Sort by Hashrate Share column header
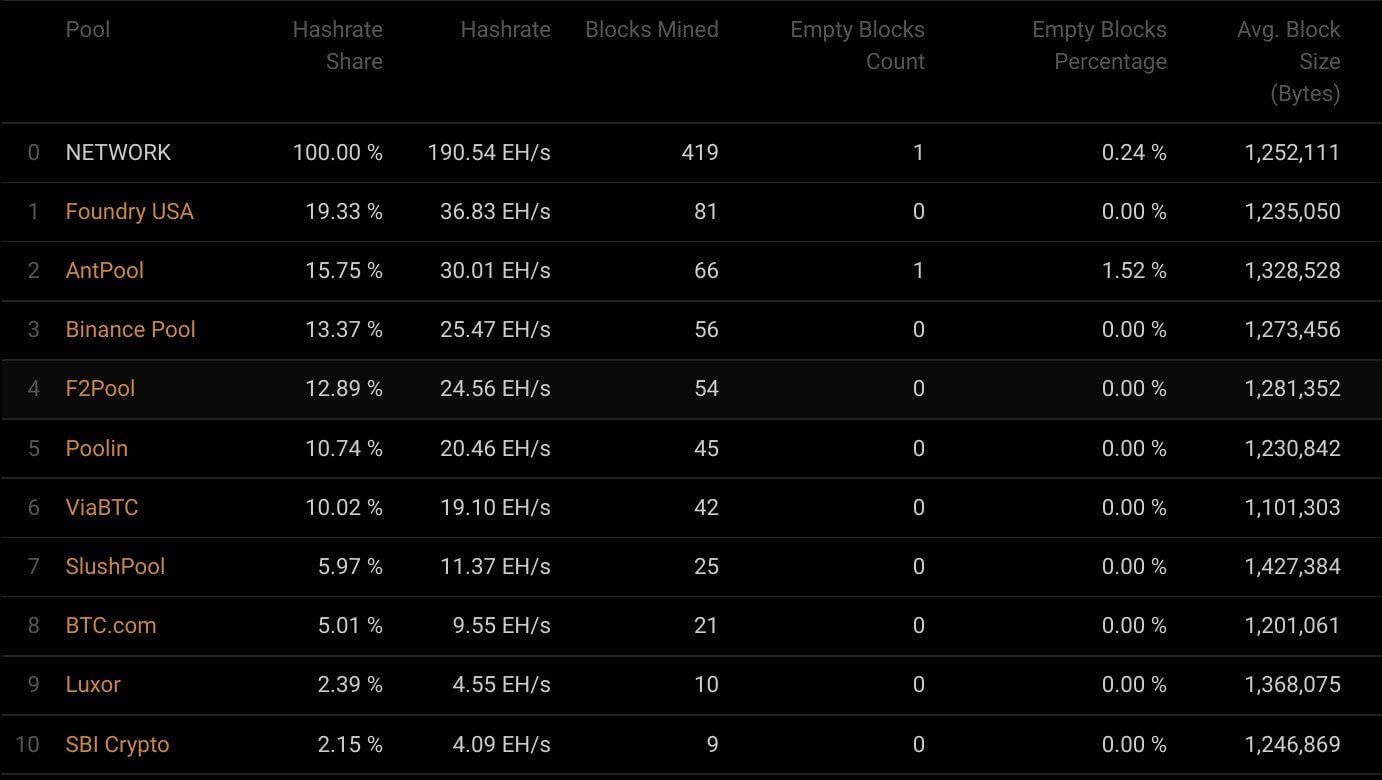Viewport: 1382px width, 780px height. click(337, 46)
